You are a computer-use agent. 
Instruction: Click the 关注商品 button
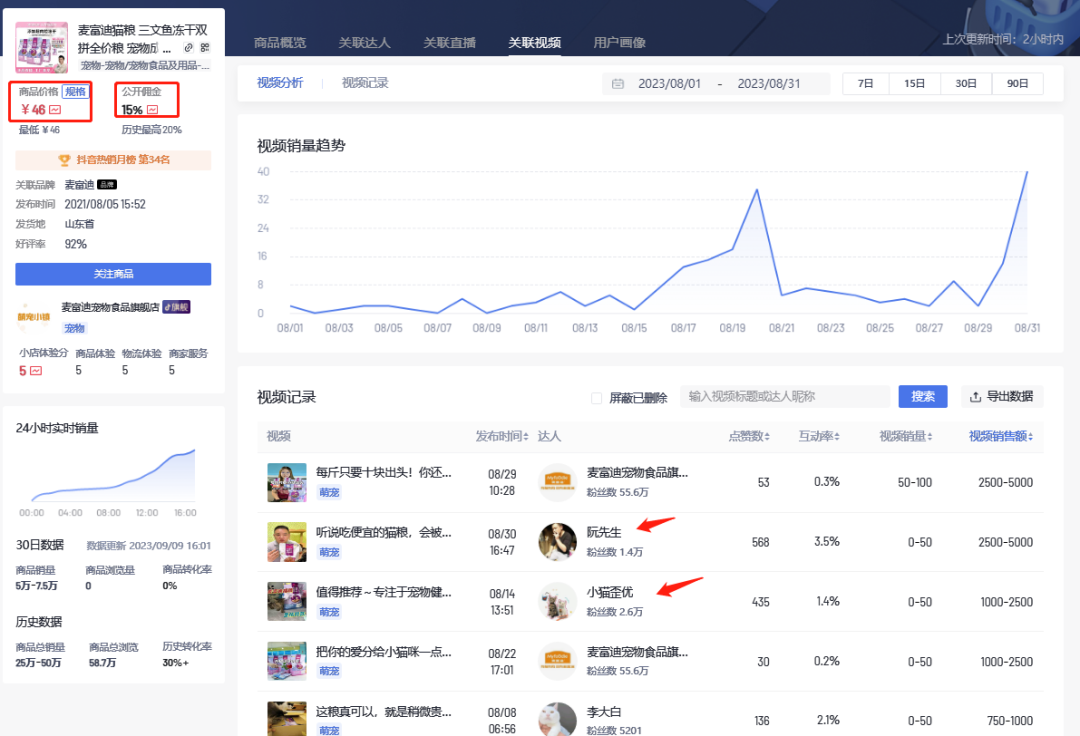click(x=113, y=274)
